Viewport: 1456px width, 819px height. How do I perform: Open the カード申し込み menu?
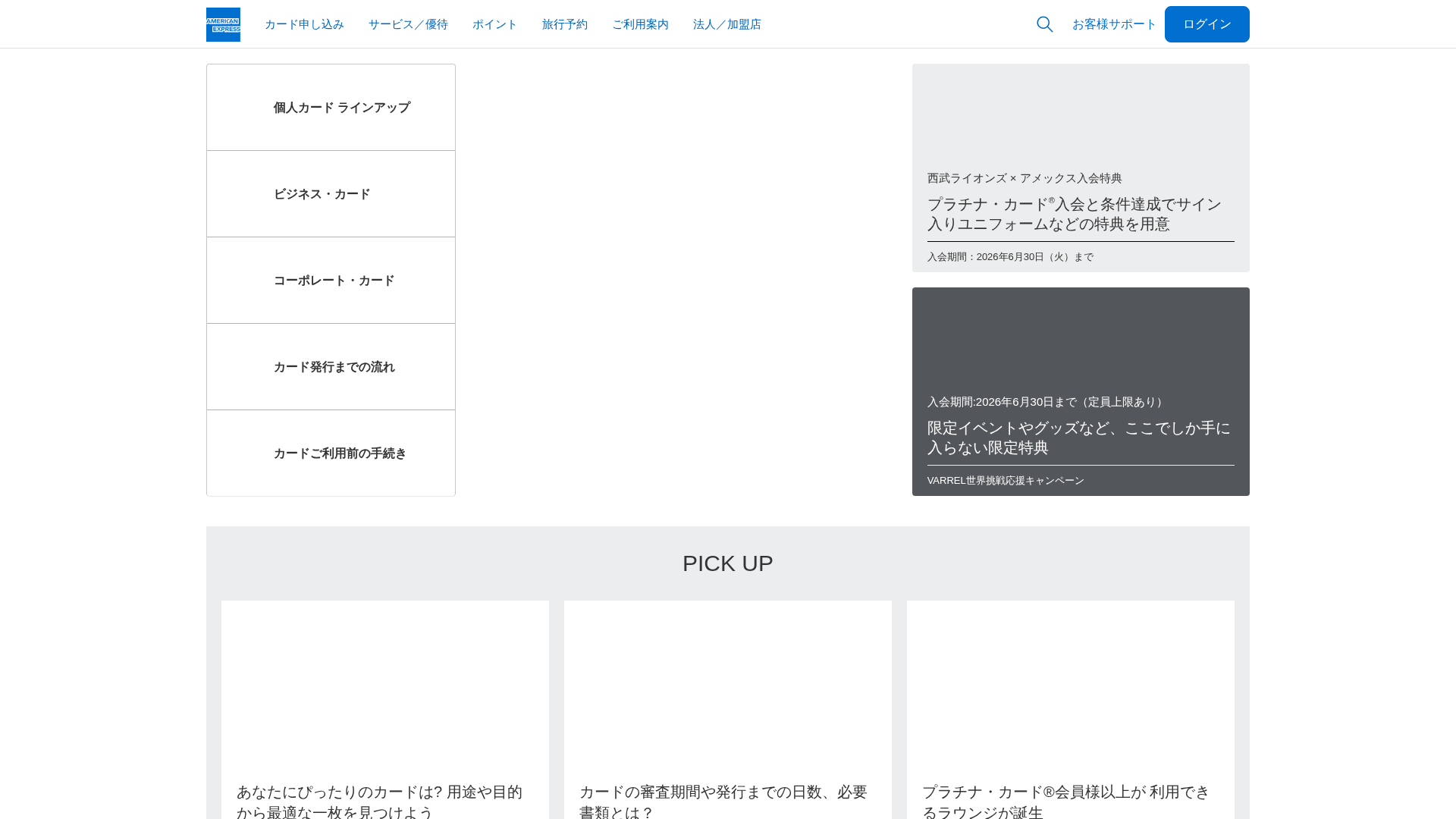click(x=304, y=24)
